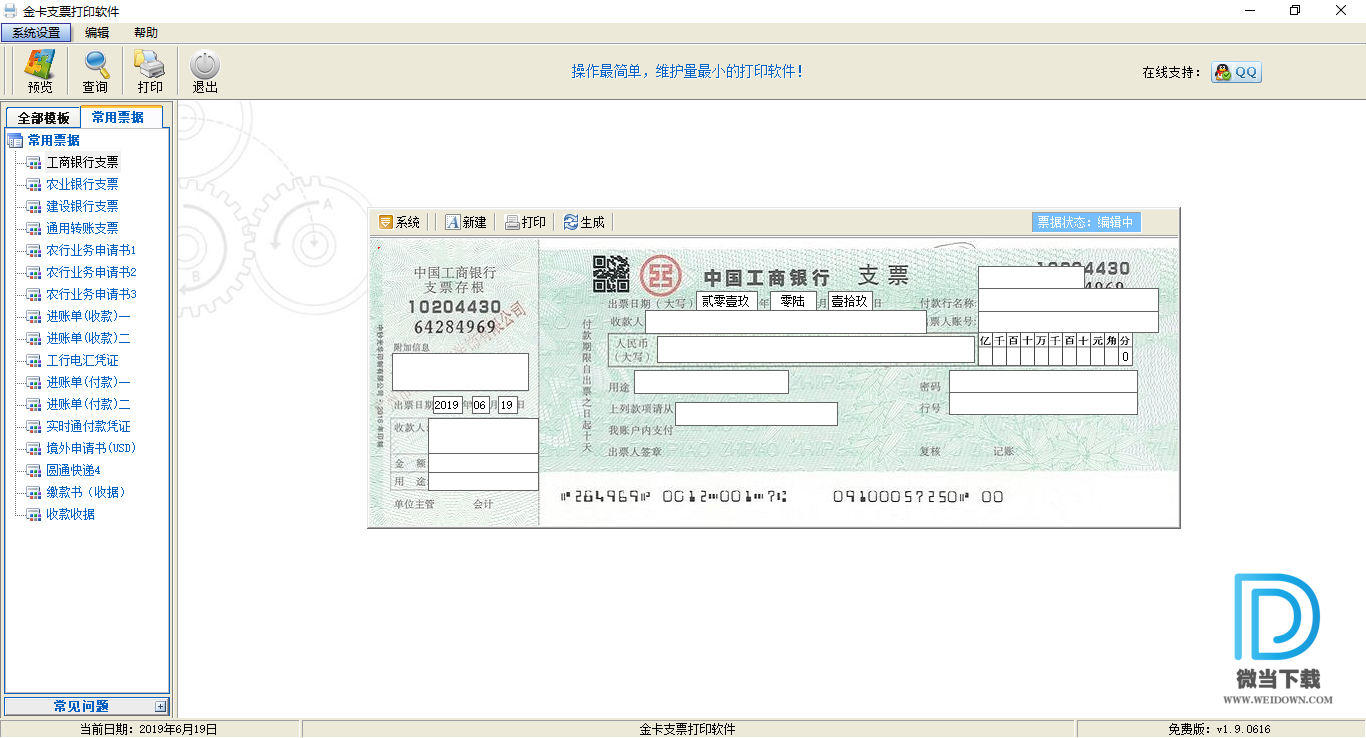Click the 票据状态：编辑中 status label
This screenshot has width=1366, height=738.
[1086, 222]
